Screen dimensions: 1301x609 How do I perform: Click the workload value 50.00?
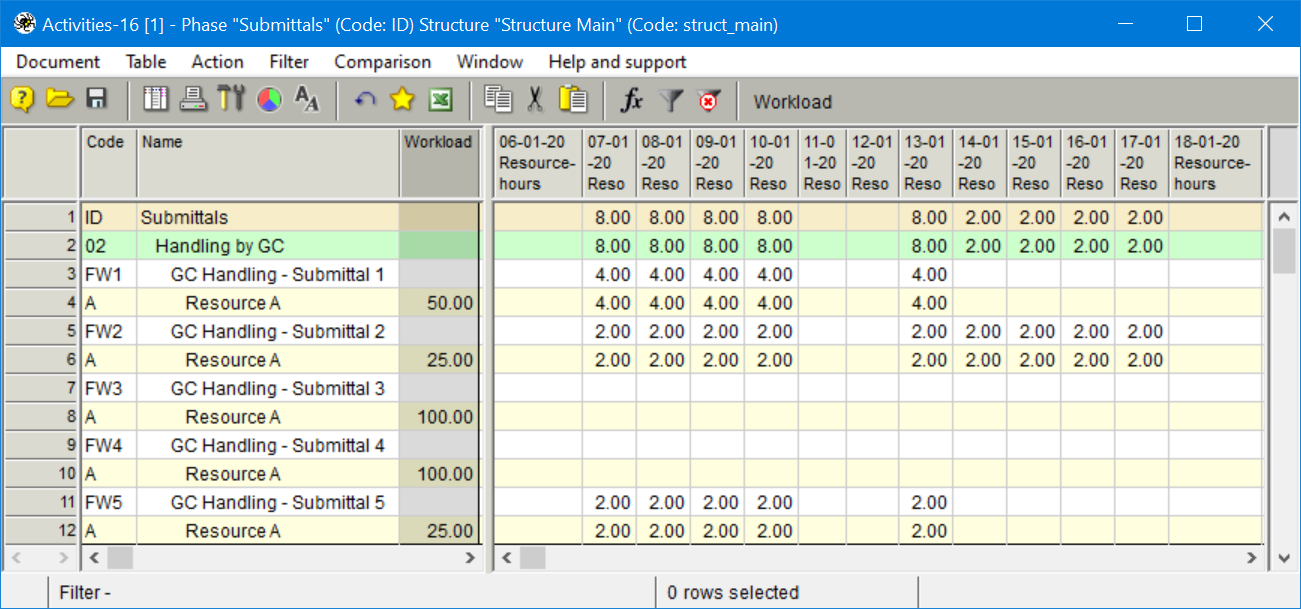[438, 303]
